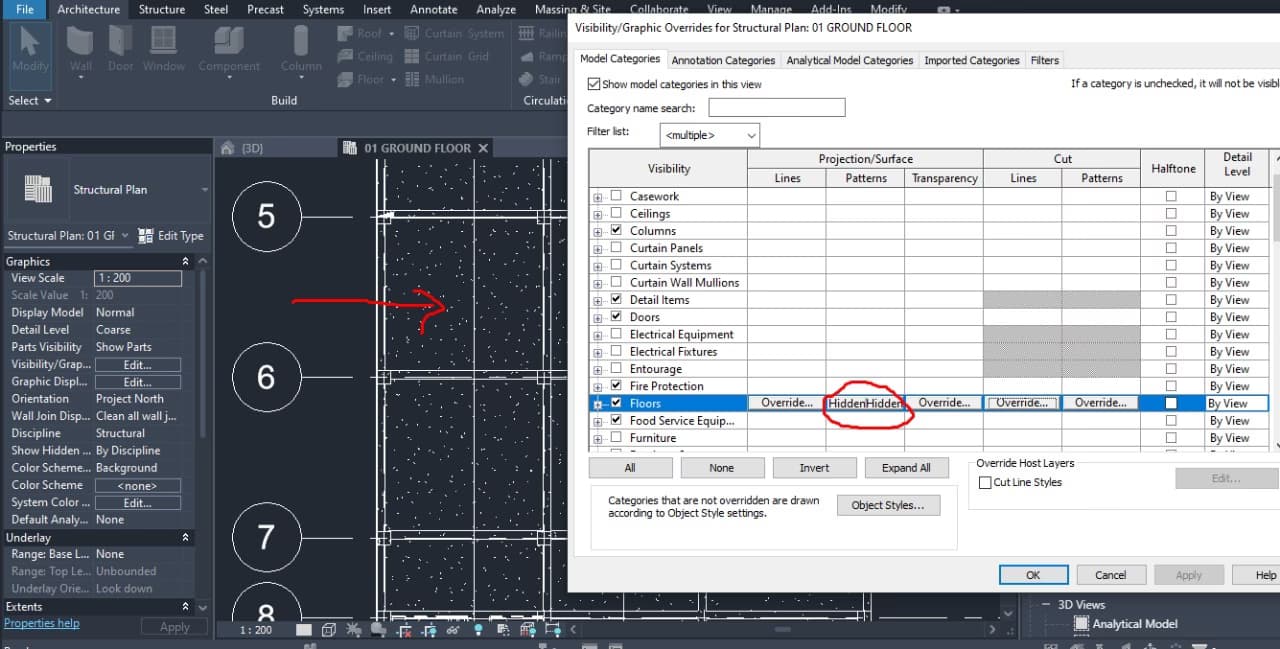Switch to the Annotation Categories tab
1280x649 pixels.
[723, 60]
